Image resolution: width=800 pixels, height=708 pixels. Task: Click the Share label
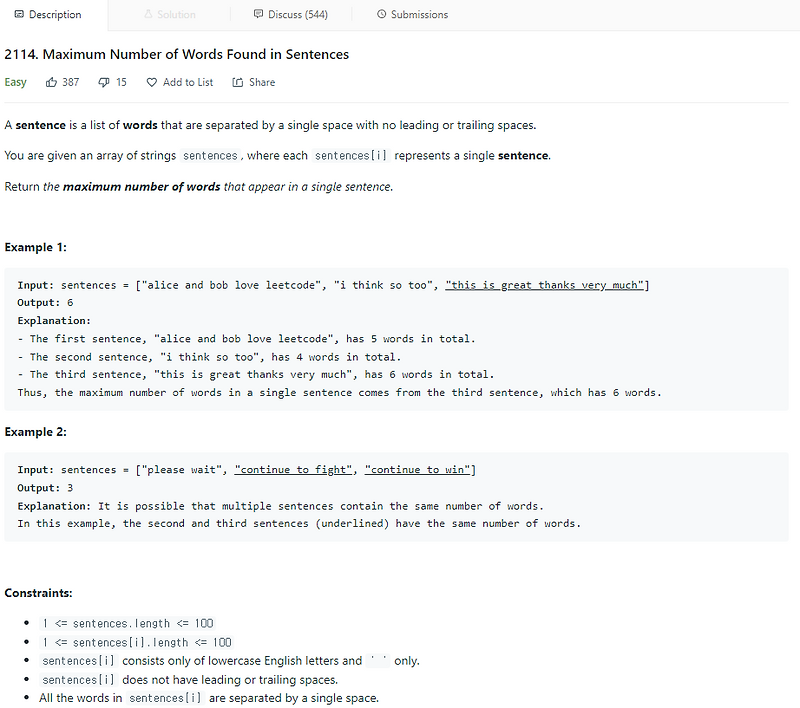262,82
